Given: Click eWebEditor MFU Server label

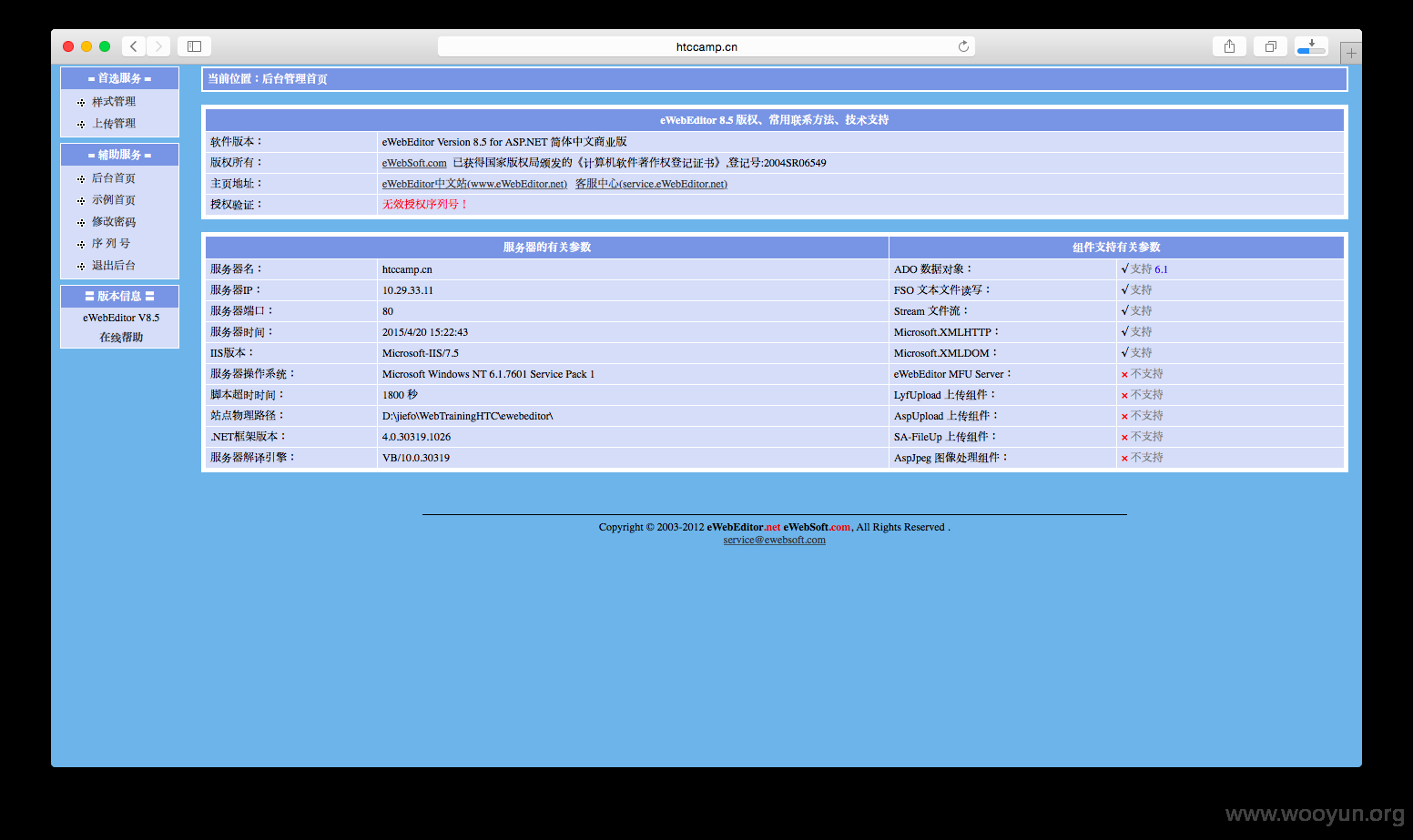Looking at the screenshot, I should click(953, 374).
